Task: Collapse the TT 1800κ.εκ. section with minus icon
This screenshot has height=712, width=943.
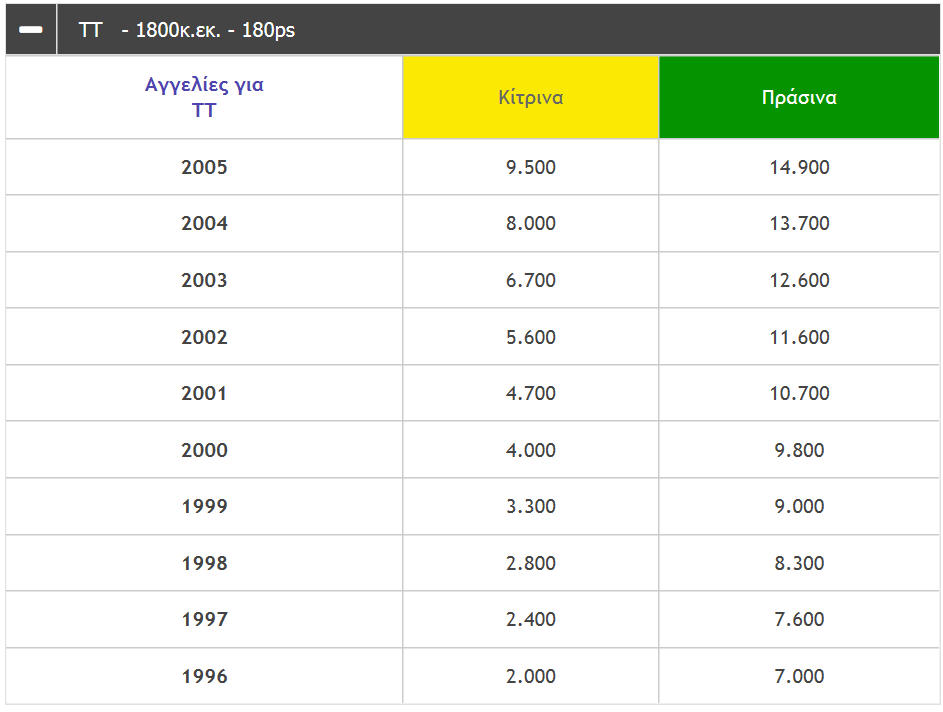Action: tap(31, 29)
